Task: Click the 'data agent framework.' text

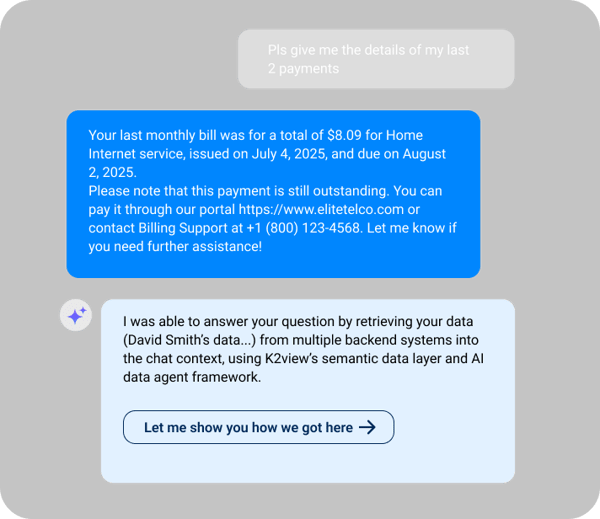Action: pos(192,377)
